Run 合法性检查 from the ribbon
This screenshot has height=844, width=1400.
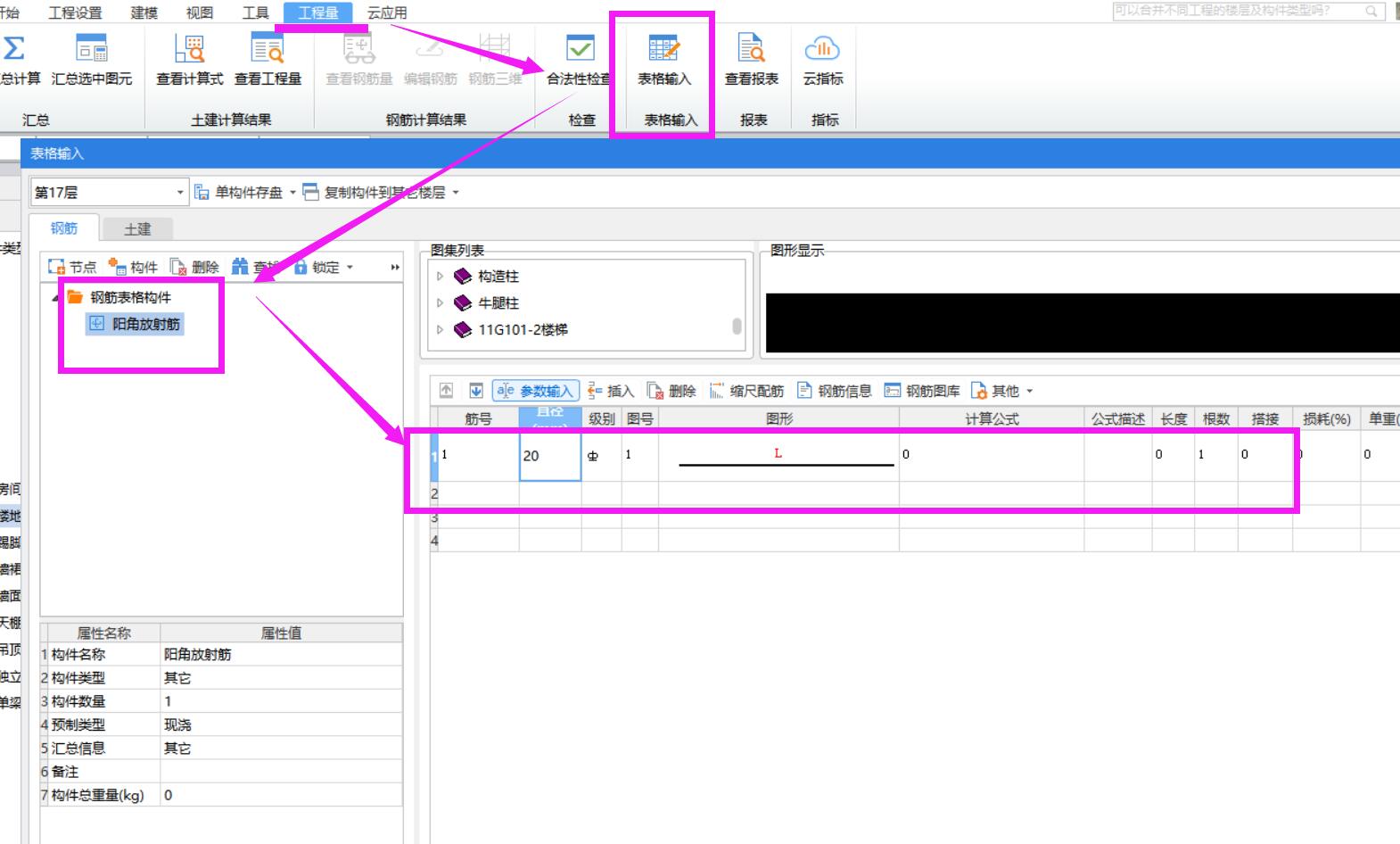pos(580,59)
